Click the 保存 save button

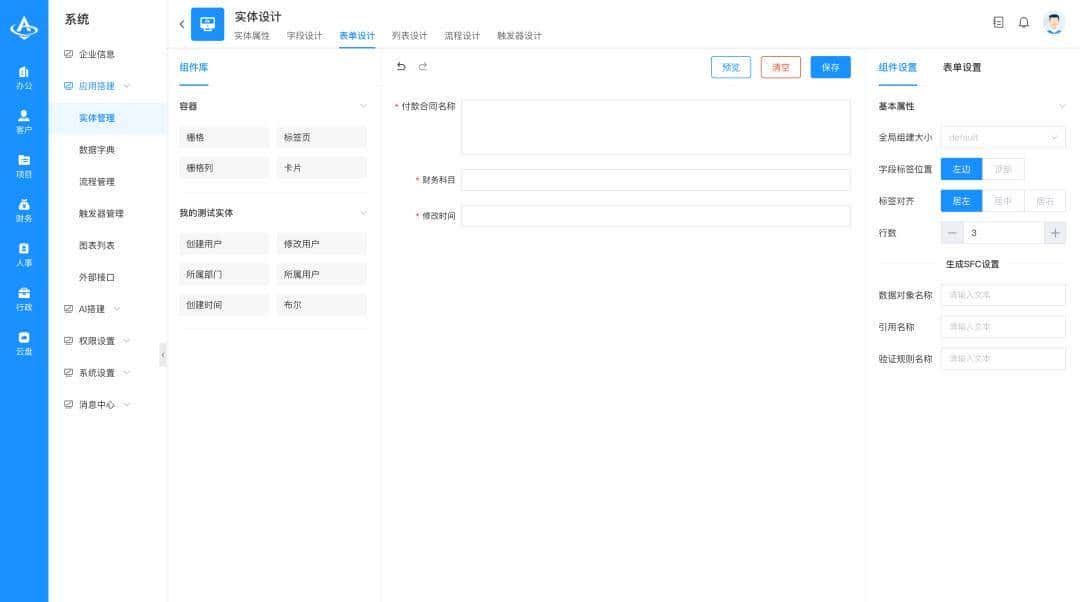tap(830, 67)
